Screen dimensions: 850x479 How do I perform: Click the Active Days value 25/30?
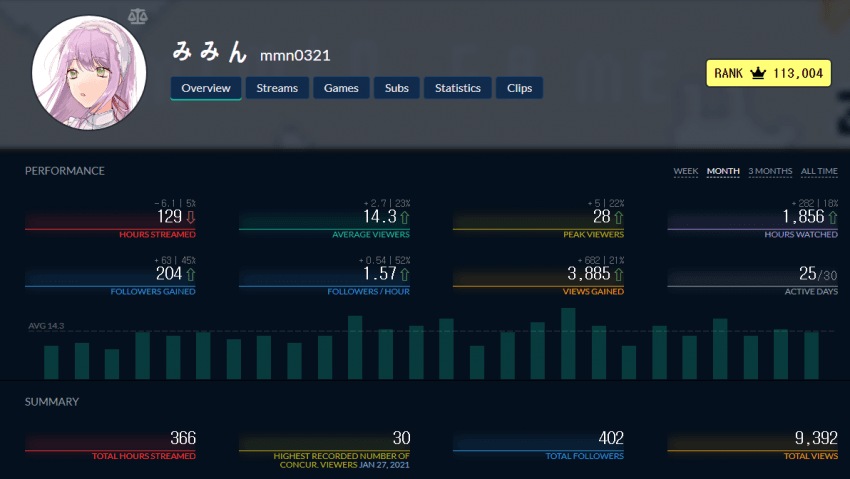coord(817,274)
